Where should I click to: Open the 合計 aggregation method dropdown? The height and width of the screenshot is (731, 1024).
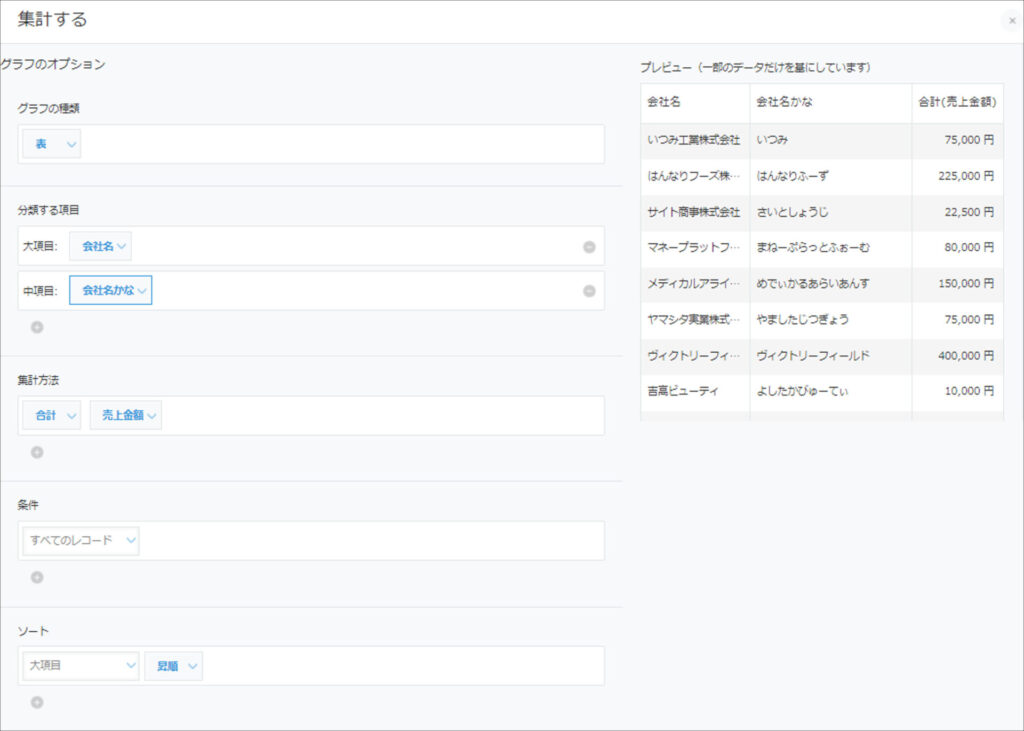pos(52,415)
